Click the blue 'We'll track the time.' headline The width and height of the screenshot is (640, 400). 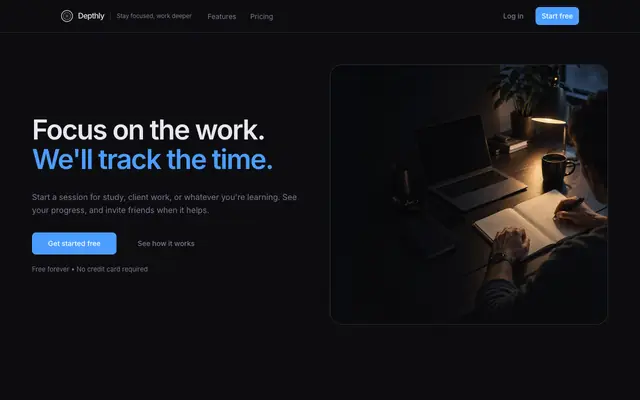[152, 159]
